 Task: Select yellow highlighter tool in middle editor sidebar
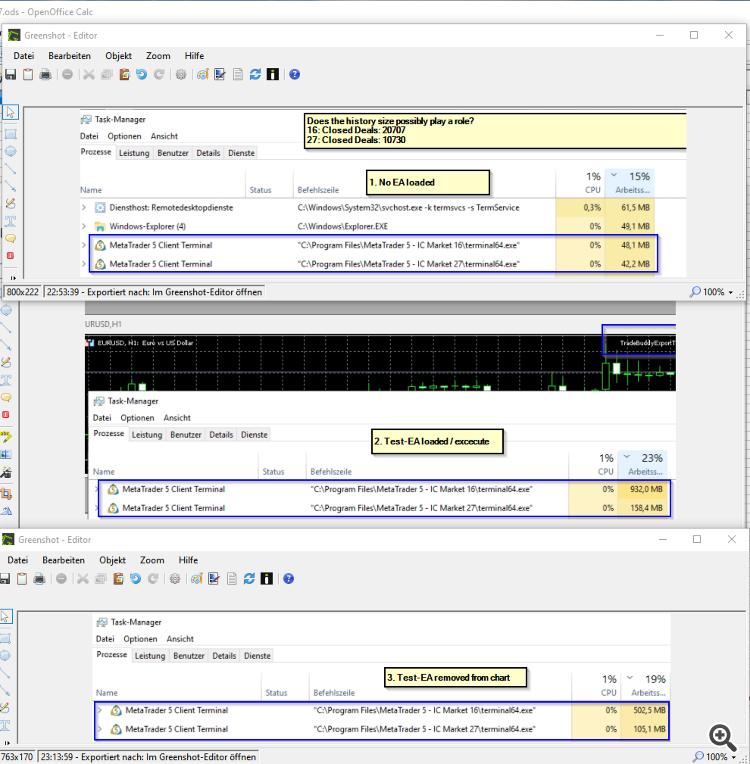6,437
